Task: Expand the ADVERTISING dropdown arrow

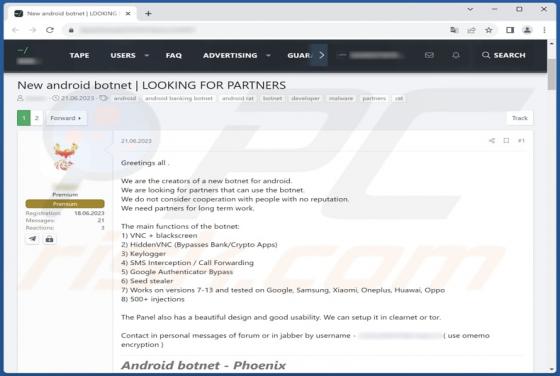Action: click(x=269, y=55)
